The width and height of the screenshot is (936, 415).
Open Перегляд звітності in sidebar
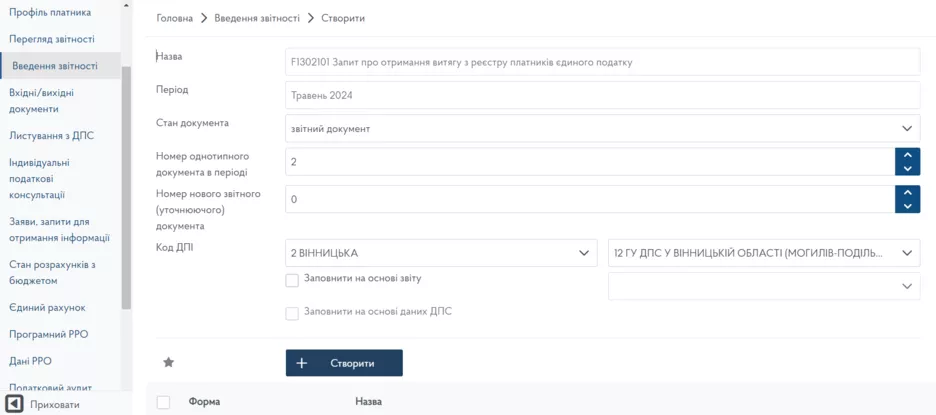click(52, 39)
